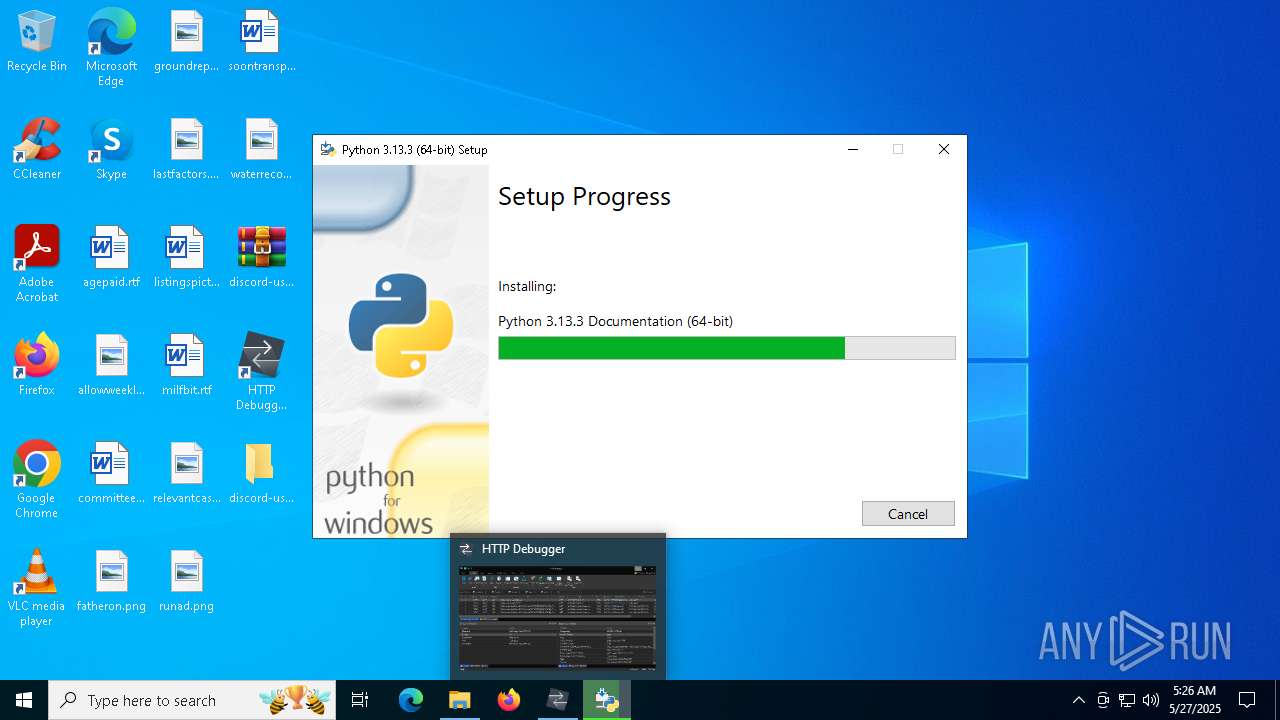Close the Python 3.13.3 Setup window
This screenshot has width=1280, height=720.
point(943,150)
